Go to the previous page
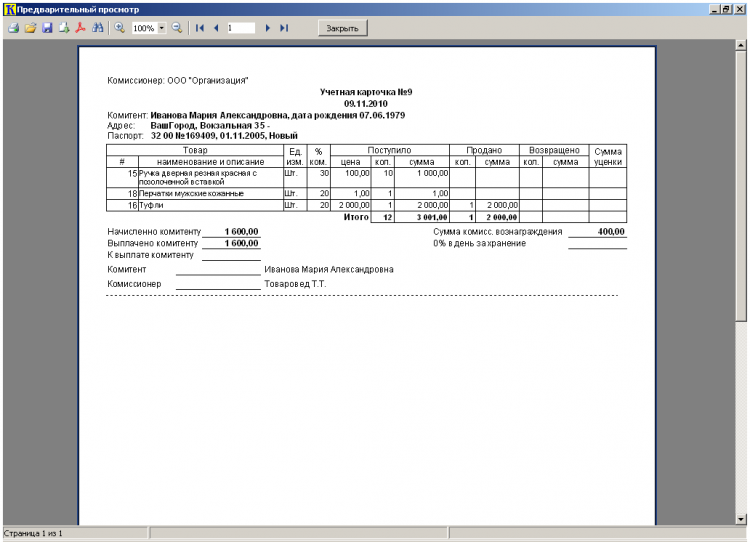The image size is (750, 542). 216,28
